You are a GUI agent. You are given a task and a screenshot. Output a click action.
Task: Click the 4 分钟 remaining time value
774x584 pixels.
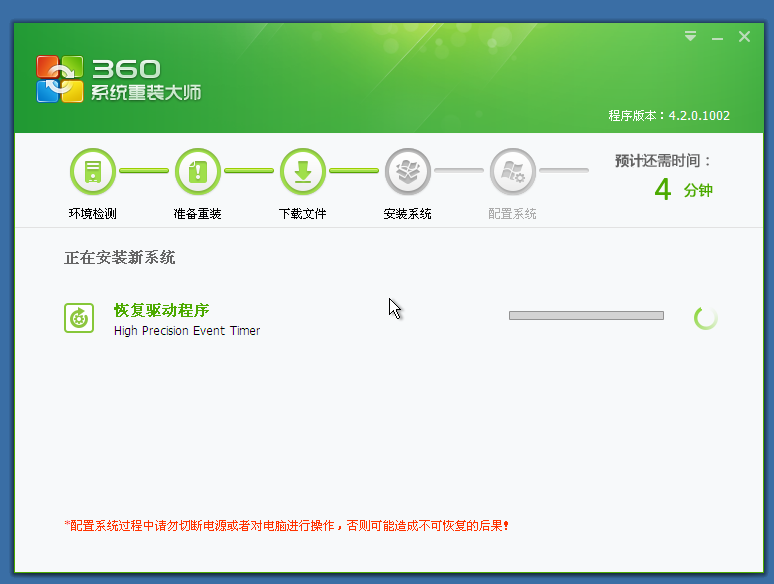[684, 190]
